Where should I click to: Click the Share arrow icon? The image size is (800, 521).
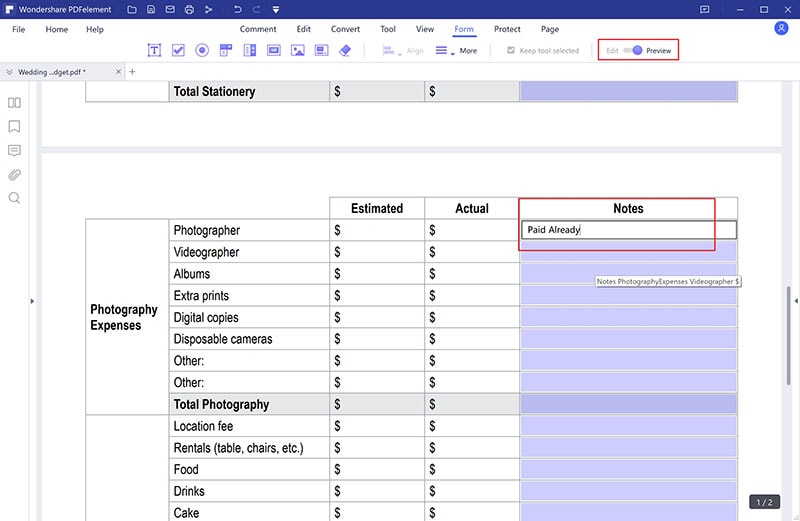point(208,9)
